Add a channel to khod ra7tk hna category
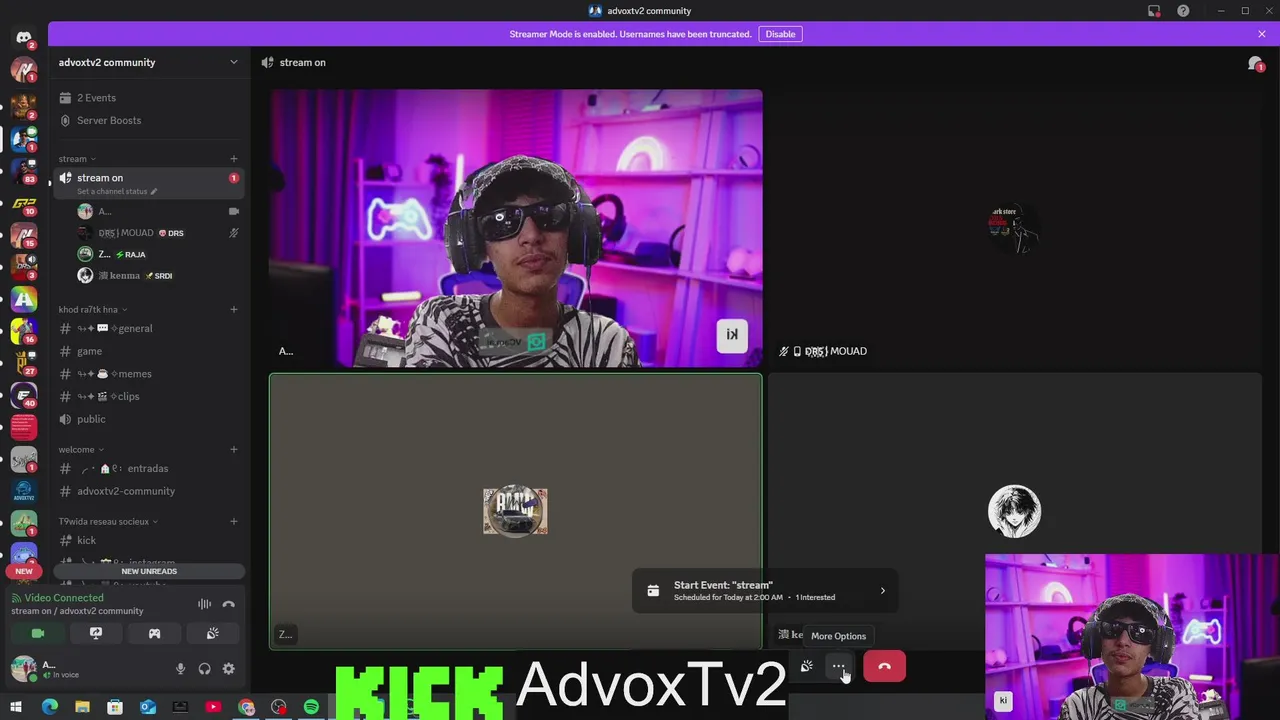This screenshot has height=720, width=1280. pyautogui.click(x=234, y=309)
